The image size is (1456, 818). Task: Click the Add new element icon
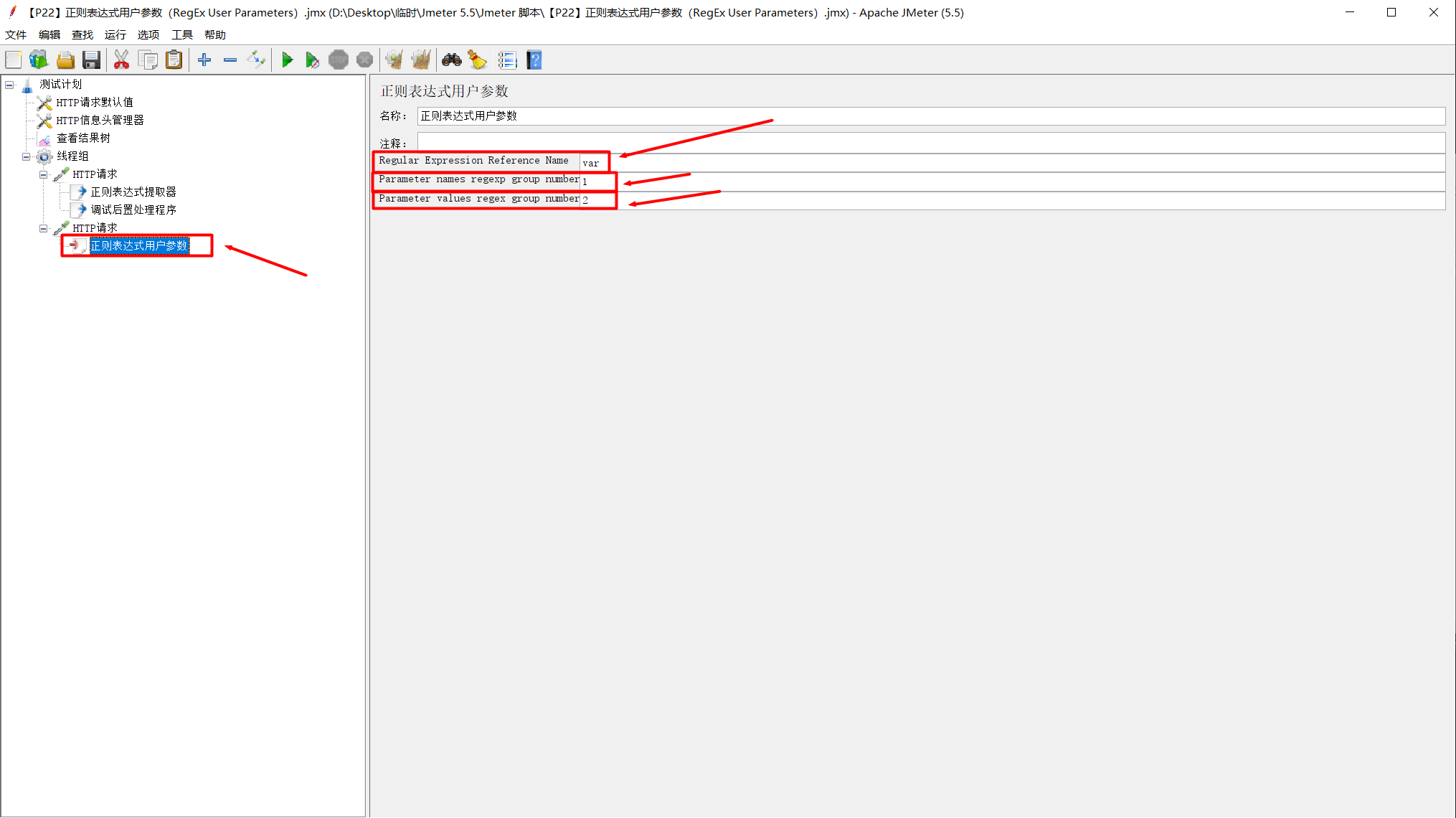tap(204, 60)
